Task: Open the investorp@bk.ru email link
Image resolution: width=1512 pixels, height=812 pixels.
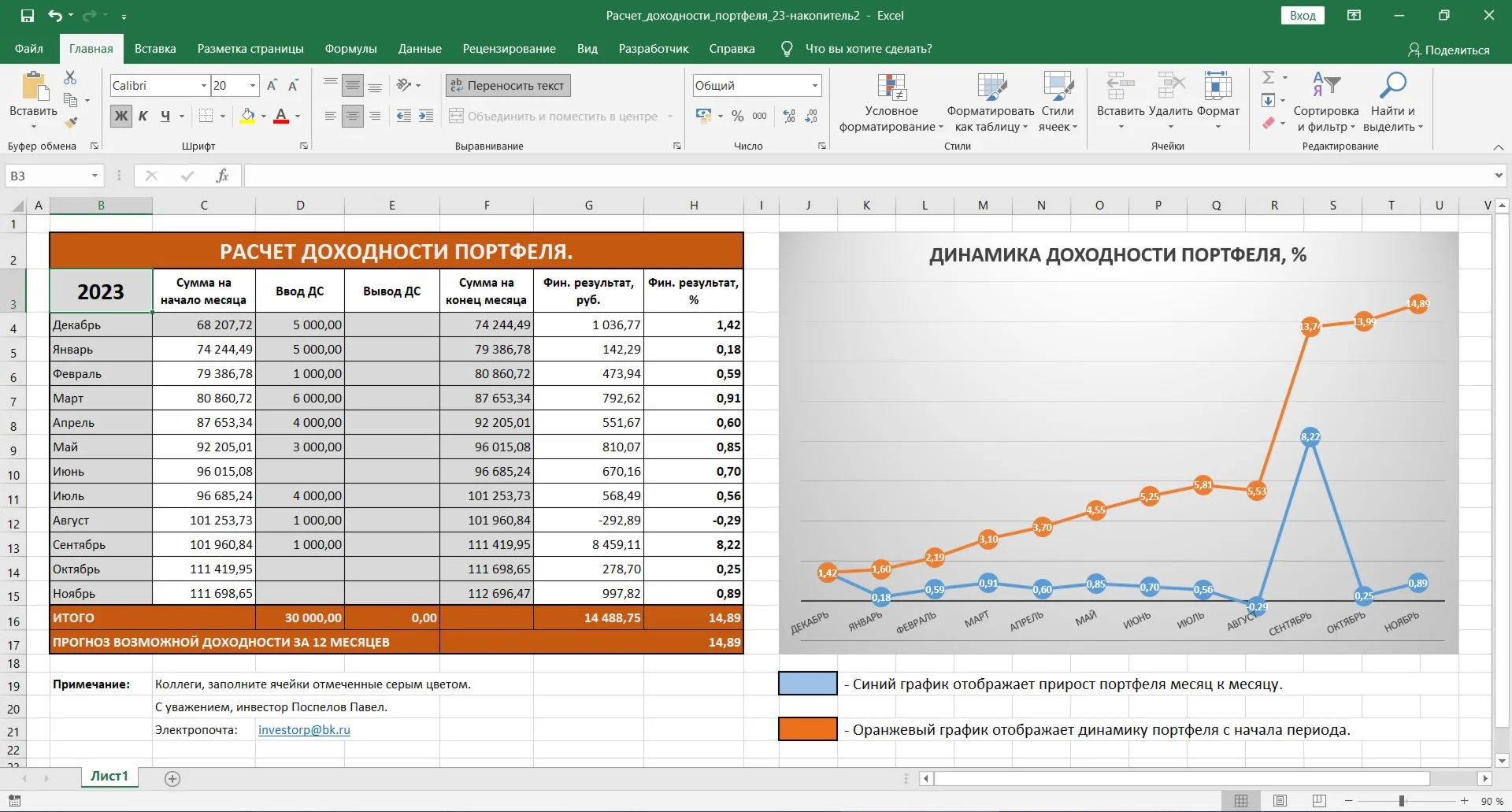Action: click(304, 729)
